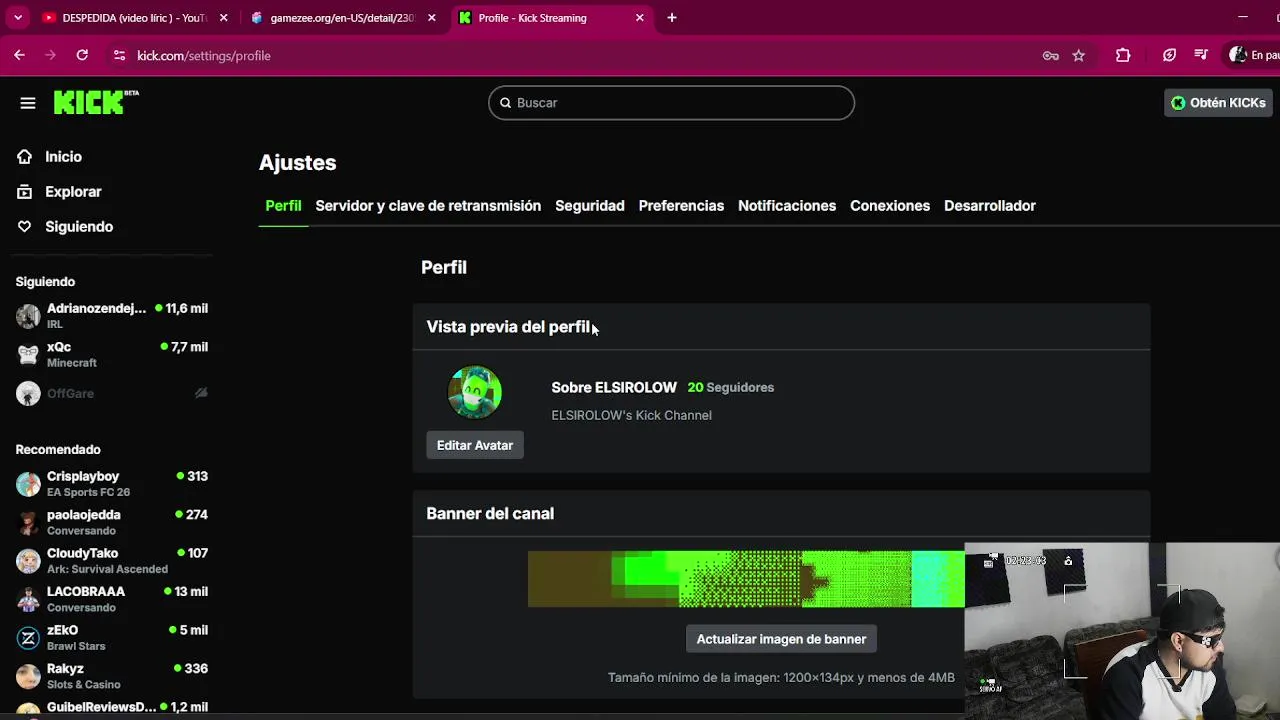The width and height of the screenshot is (1280, 720).
Task: Click the ELSIROLOW profile avatar image
Action: pyautogui.click(x=475, y=392)
